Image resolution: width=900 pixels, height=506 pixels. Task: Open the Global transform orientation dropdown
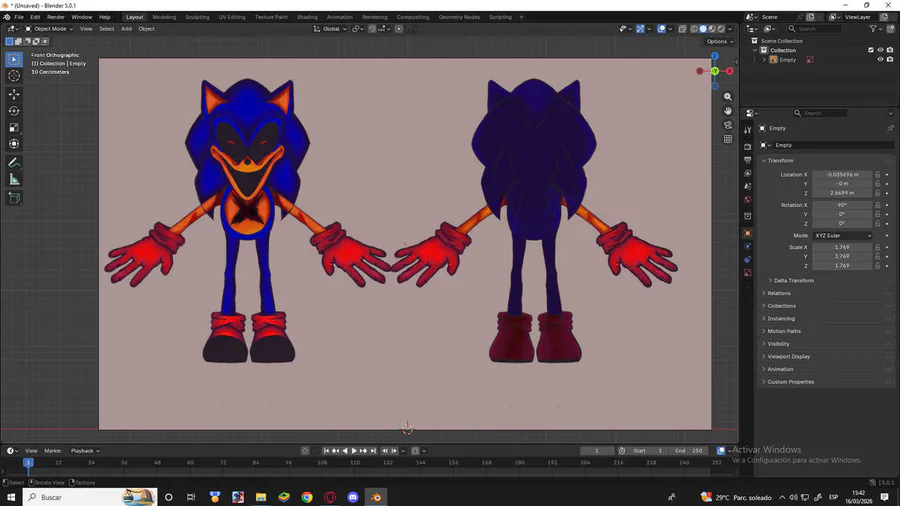coord(330,29)
